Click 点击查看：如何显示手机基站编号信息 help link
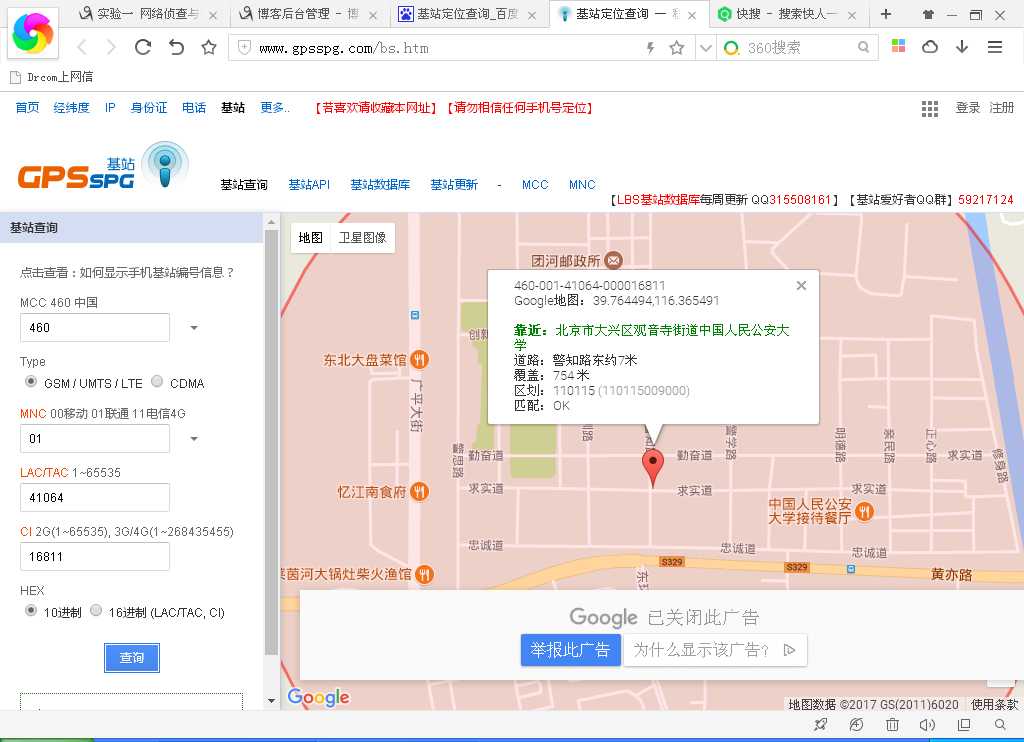 coord(127,272)
